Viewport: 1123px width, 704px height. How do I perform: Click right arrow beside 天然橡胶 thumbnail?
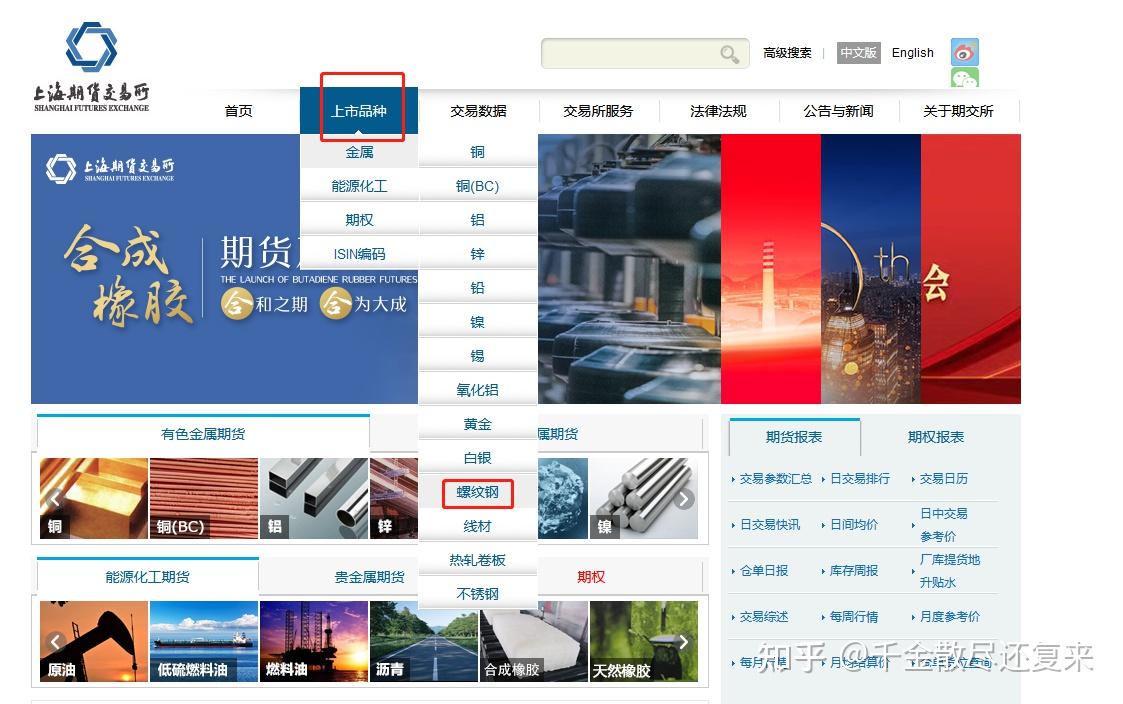(684, 642)
